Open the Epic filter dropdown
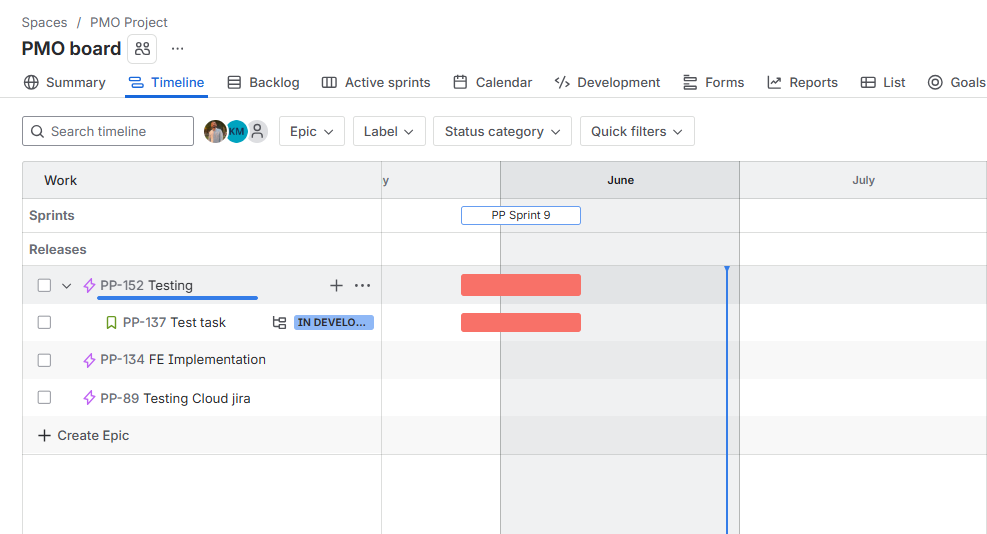Viewport: 987px width, 534px height. coord(312,131)
